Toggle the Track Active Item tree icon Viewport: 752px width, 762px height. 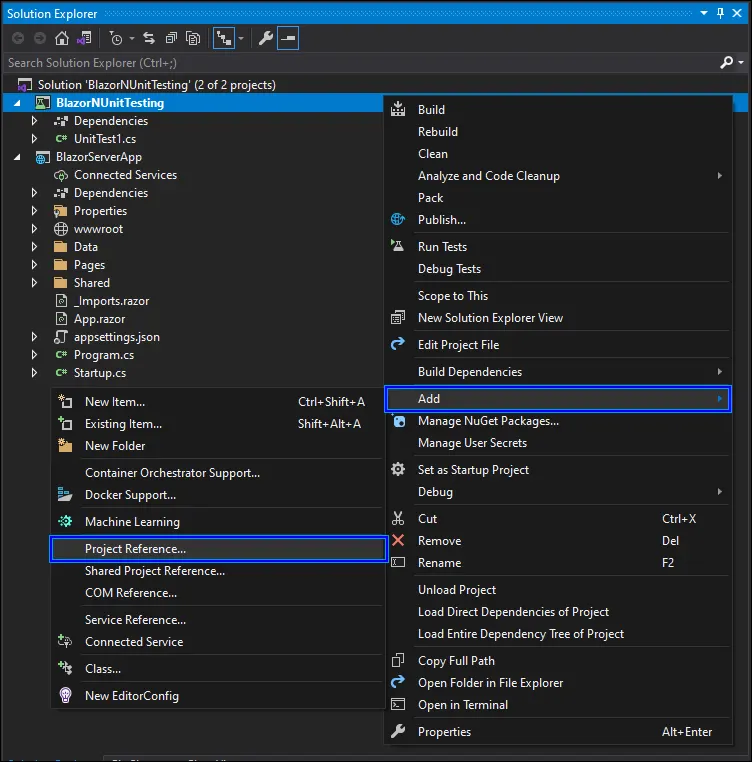pos(224,38)
